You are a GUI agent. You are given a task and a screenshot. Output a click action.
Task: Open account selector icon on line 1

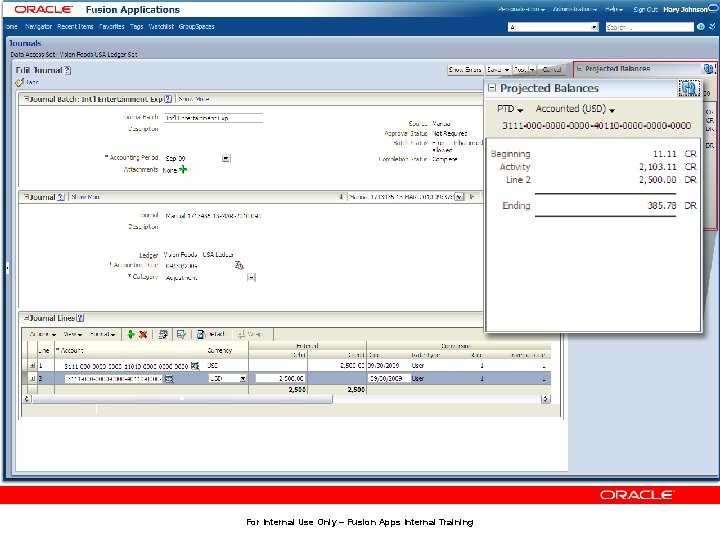pyautogui.click(x=195, y=366)
